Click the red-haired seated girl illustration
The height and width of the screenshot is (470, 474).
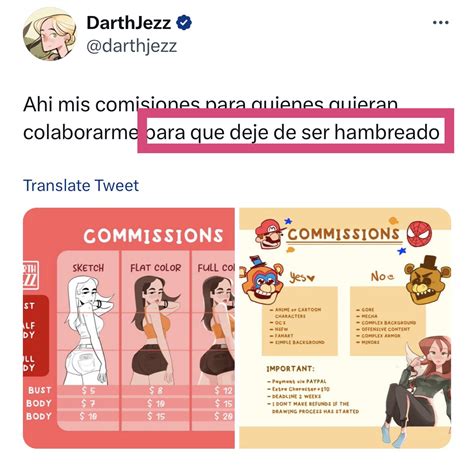tap(417, 392)
